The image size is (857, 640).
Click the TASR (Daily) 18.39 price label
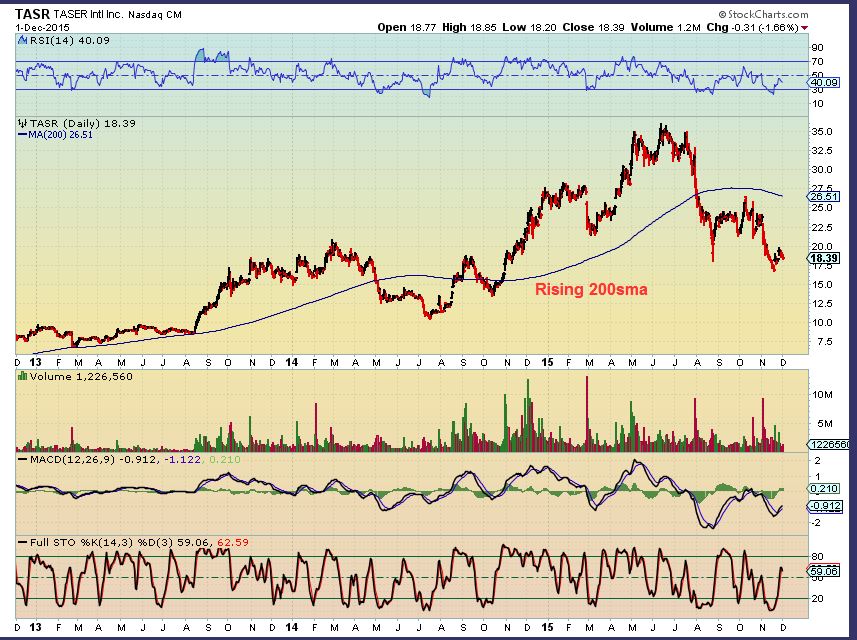(83, 124)
